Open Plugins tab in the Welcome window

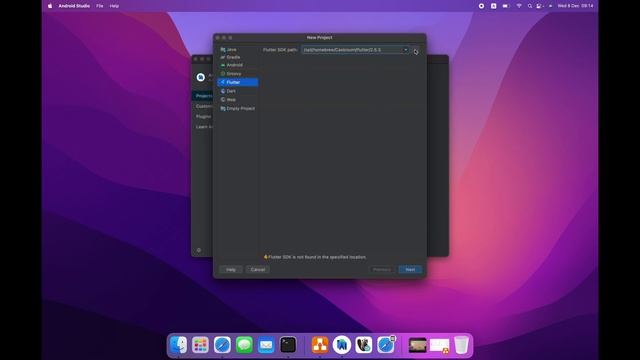pyautogui.click(x=202, y=116)
